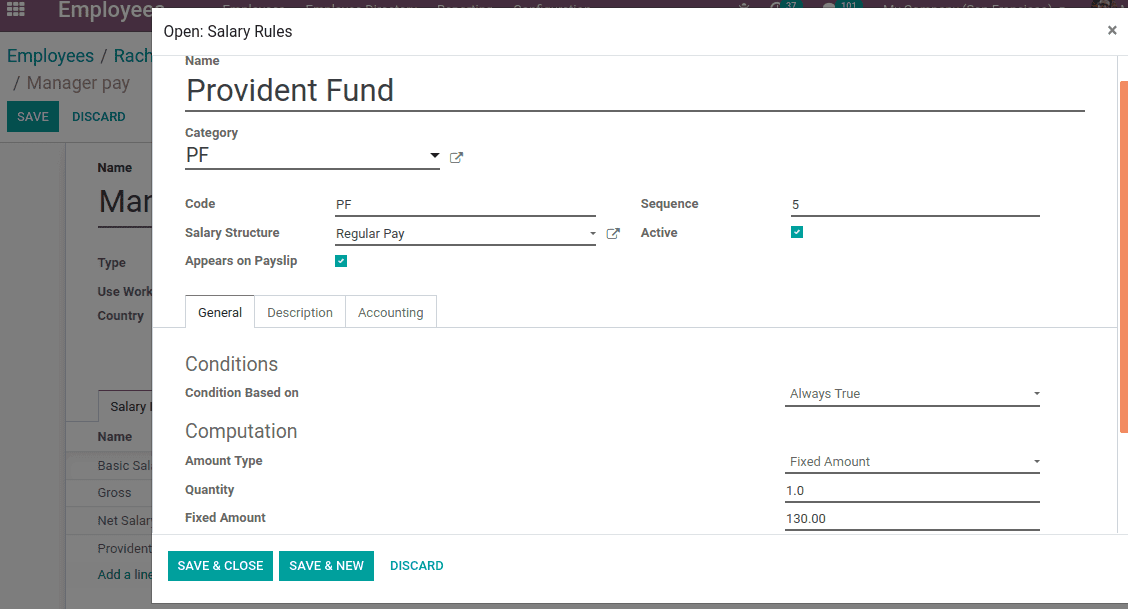
Task: Open external link for PF category
Action: point(456,157)
